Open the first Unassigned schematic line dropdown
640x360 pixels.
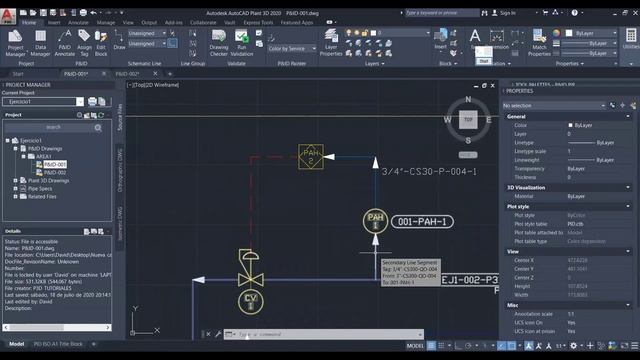click(x=147, y=33)
